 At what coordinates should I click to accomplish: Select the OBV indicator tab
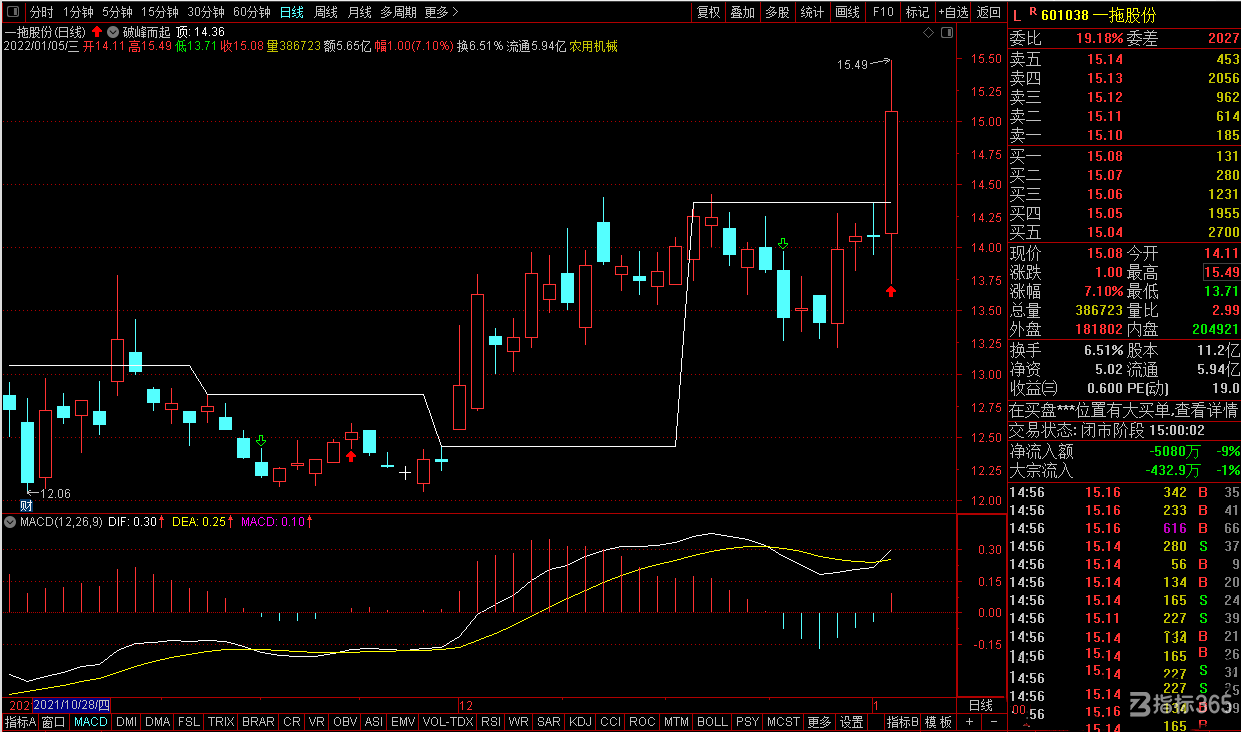[345, 722]
